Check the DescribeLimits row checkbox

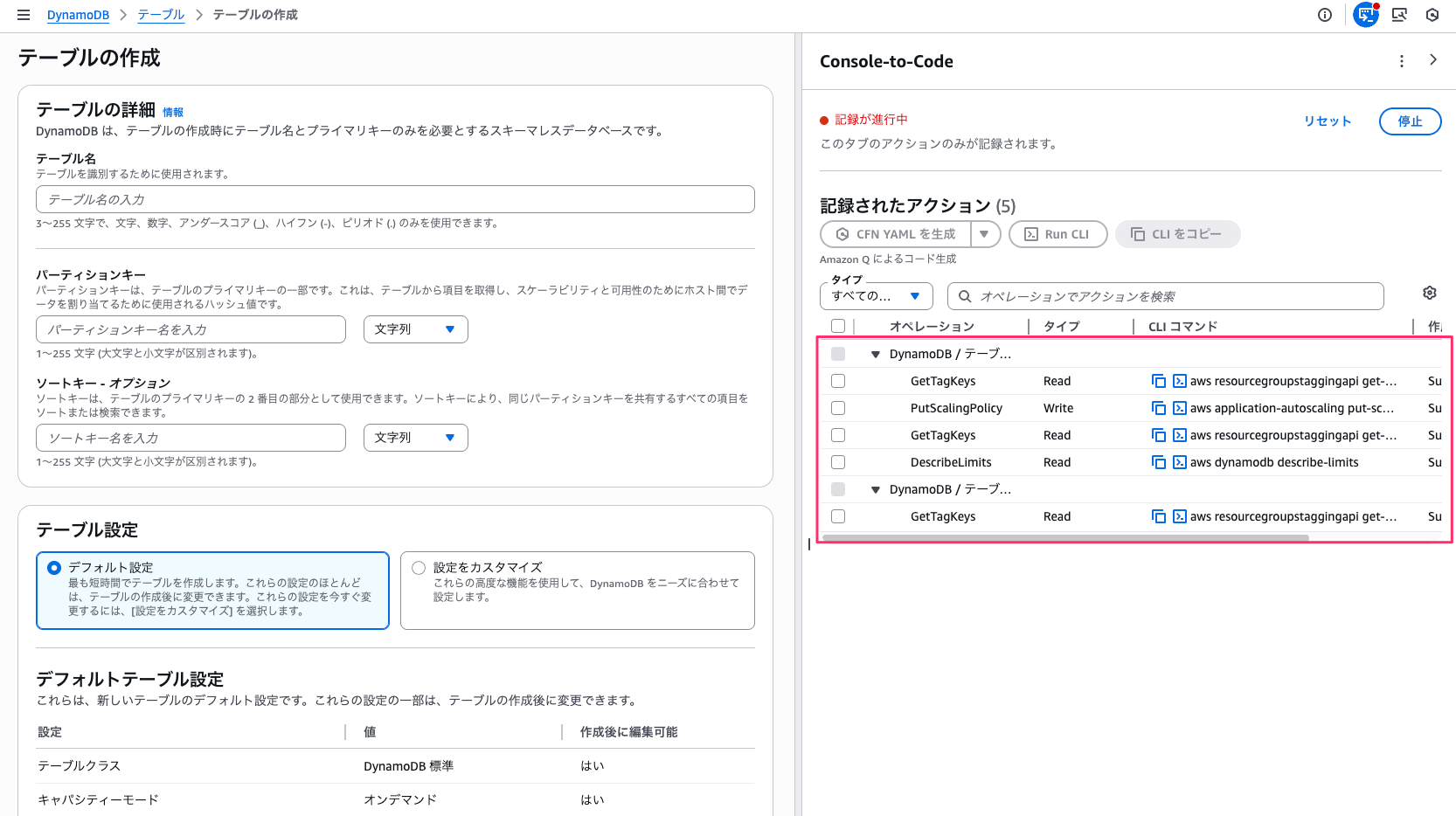(838, 462)
